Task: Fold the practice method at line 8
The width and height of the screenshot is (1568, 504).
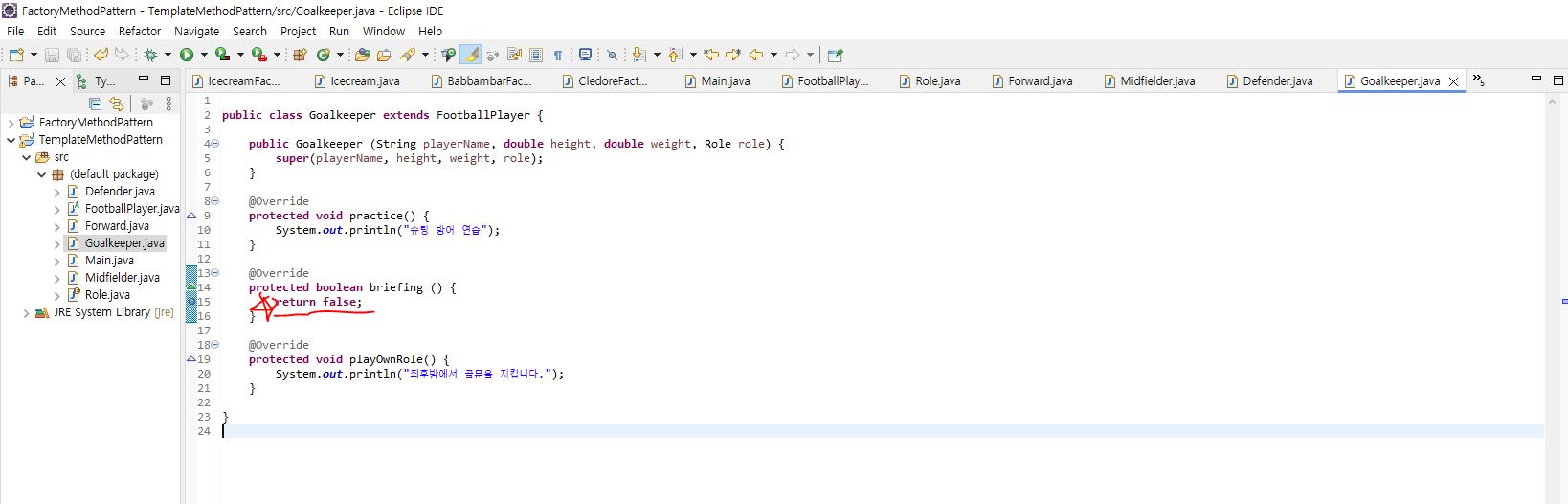Action: click(x=214, y=201)
